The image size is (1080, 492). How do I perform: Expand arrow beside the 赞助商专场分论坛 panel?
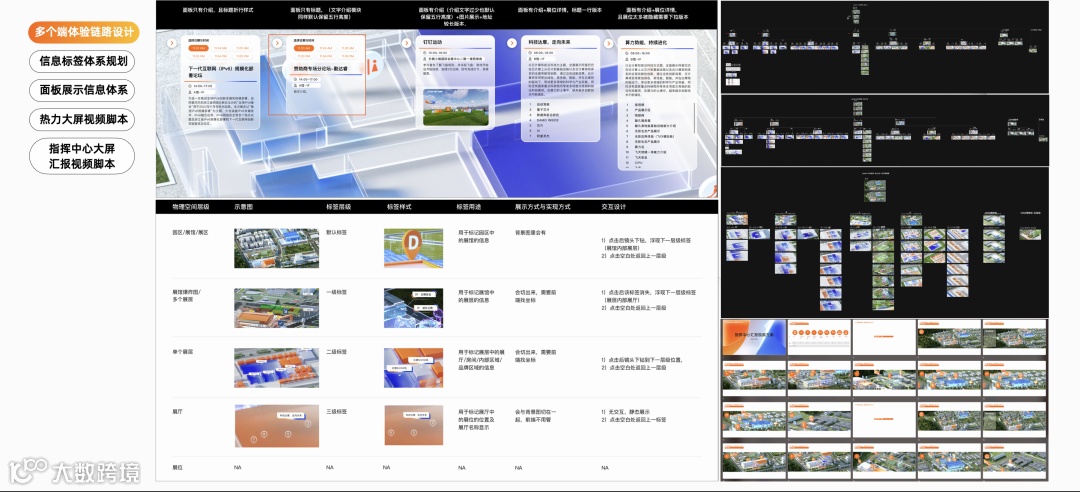(276, 43)
